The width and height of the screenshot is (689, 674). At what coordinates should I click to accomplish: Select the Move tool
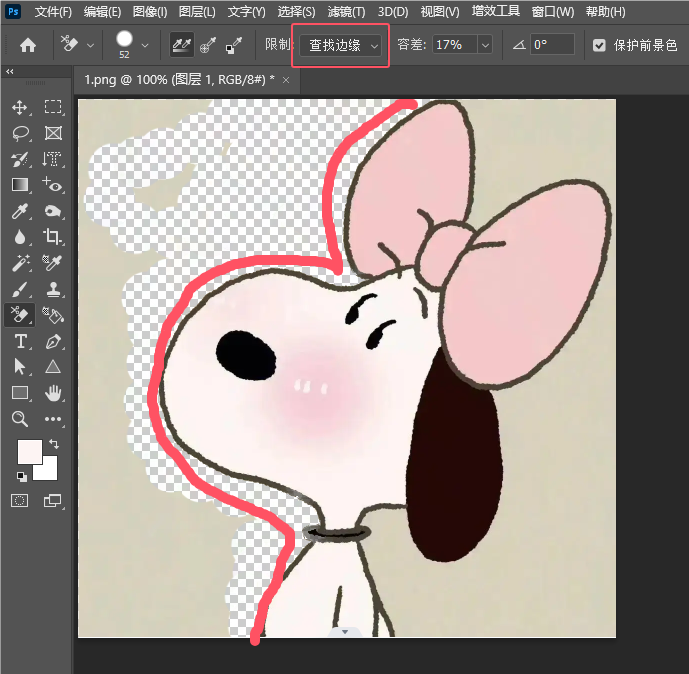coord(20,107)
